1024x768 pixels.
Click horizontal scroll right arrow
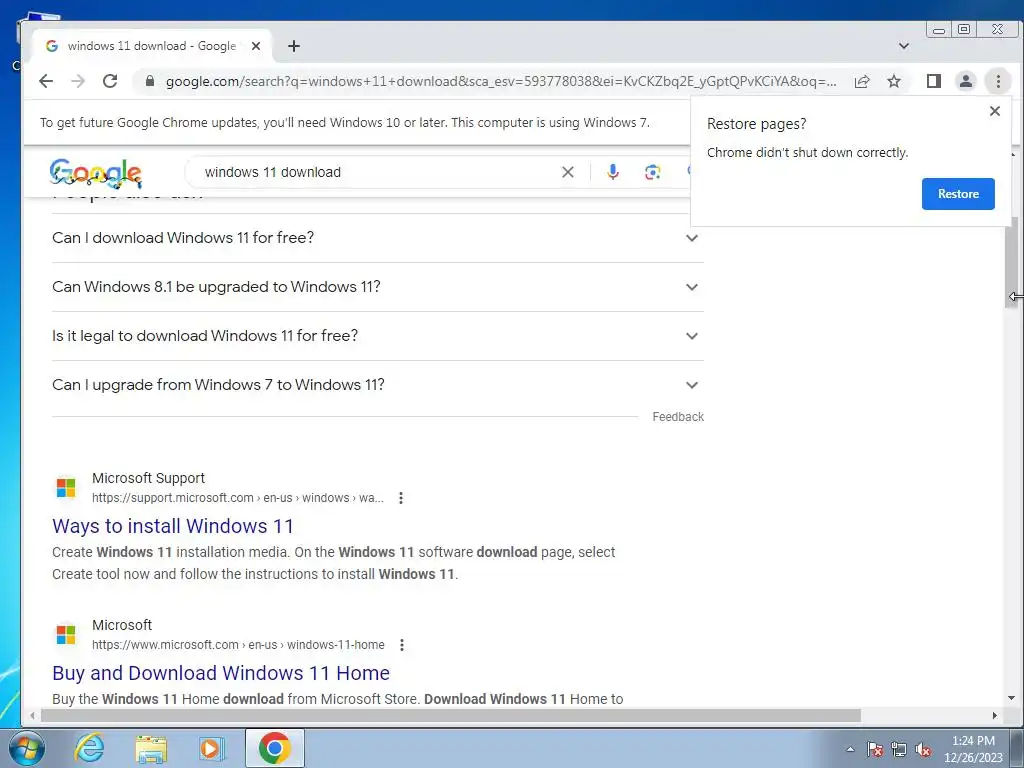(x=995, y=716)
